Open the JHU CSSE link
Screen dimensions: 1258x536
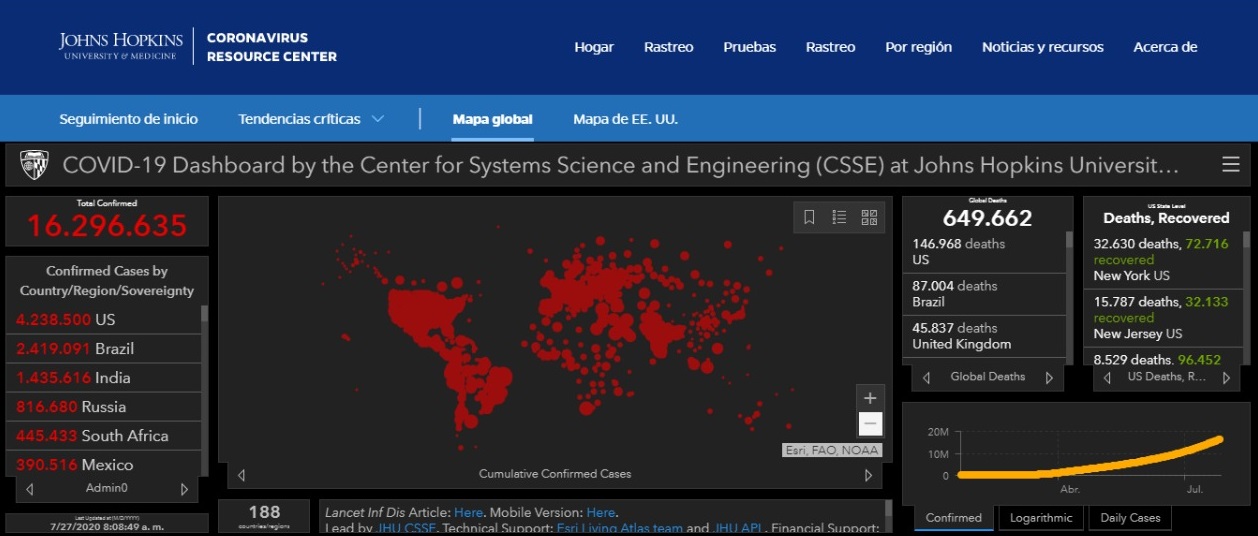(x=404, y=528)
